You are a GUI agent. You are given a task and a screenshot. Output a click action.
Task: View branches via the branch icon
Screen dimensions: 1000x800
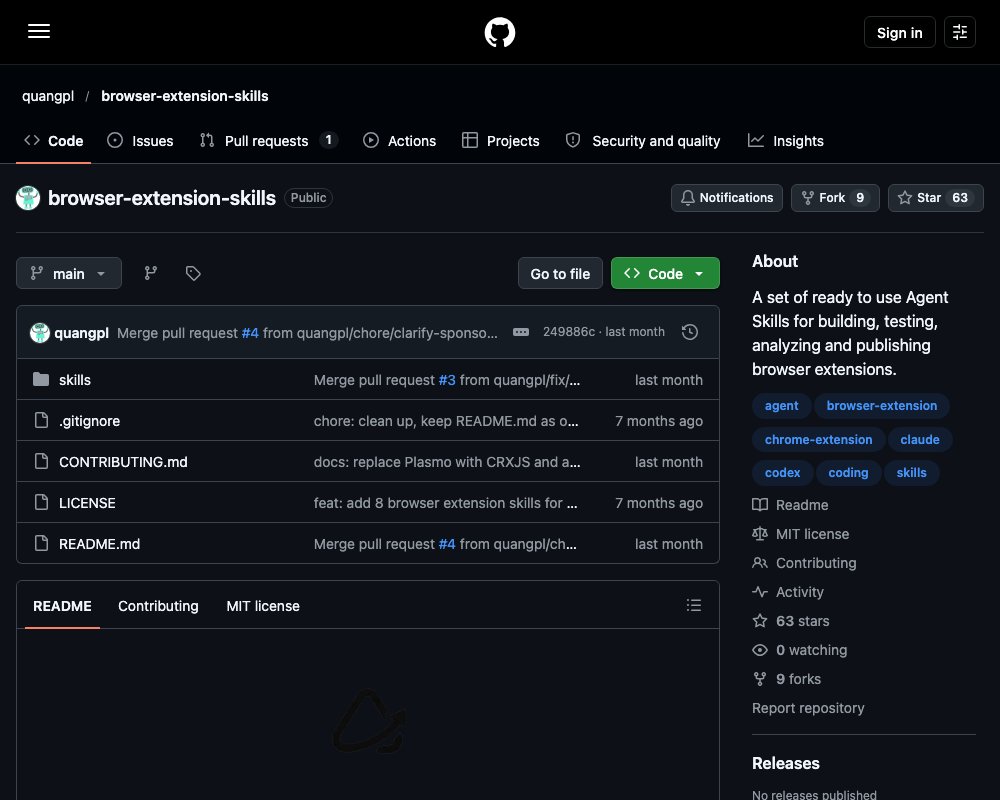pos(151,273)
